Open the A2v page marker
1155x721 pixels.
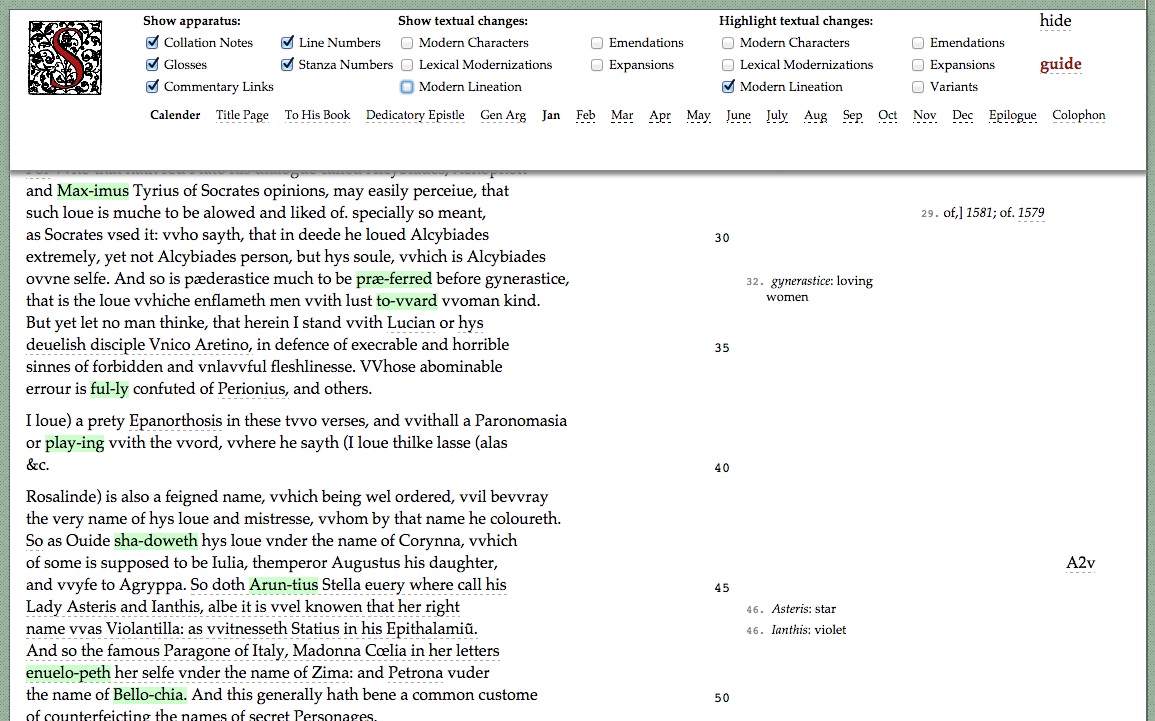[1080, 563]
